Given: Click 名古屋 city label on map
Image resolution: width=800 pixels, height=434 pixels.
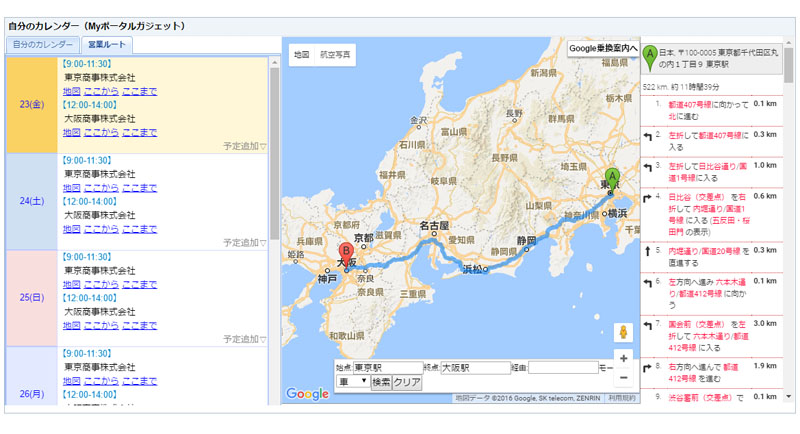Looking at the screenshot, I should click(x=434, y=225).
